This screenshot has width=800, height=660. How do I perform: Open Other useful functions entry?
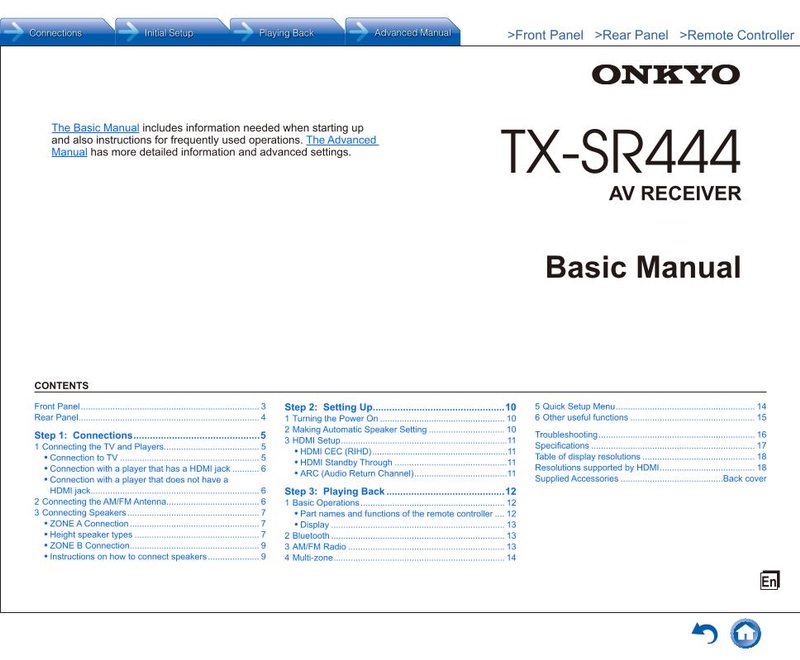[651, 417]
